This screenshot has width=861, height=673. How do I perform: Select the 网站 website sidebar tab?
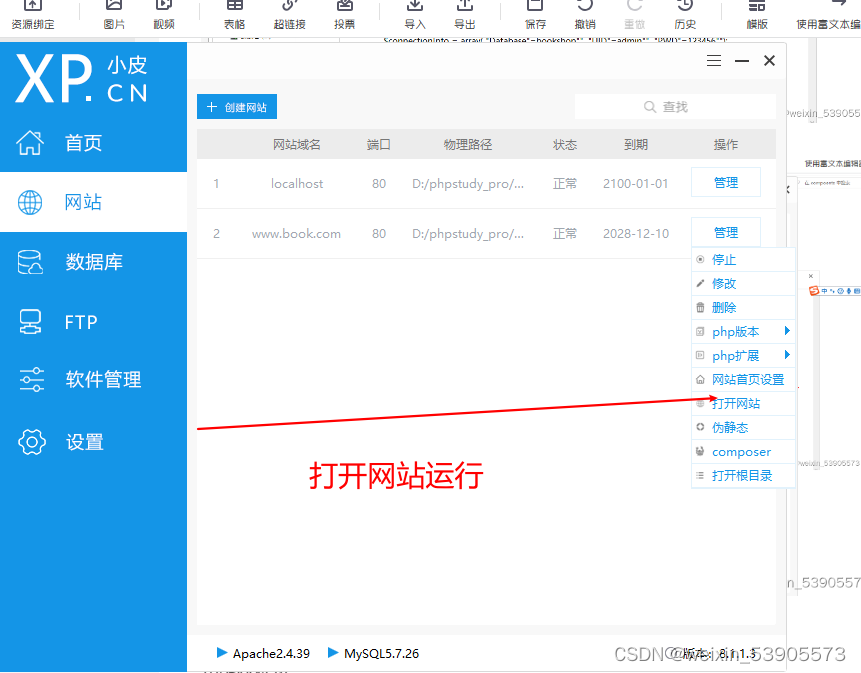[93, 202]
